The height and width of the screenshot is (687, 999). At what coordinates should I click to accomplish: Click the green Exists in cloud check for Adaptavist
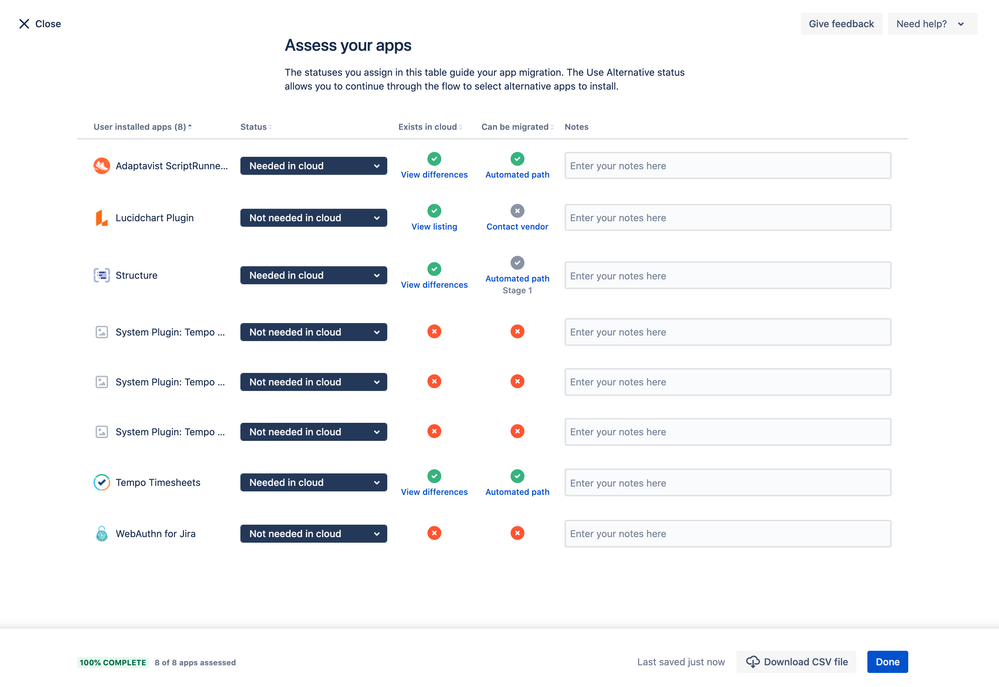click(434, 158)
